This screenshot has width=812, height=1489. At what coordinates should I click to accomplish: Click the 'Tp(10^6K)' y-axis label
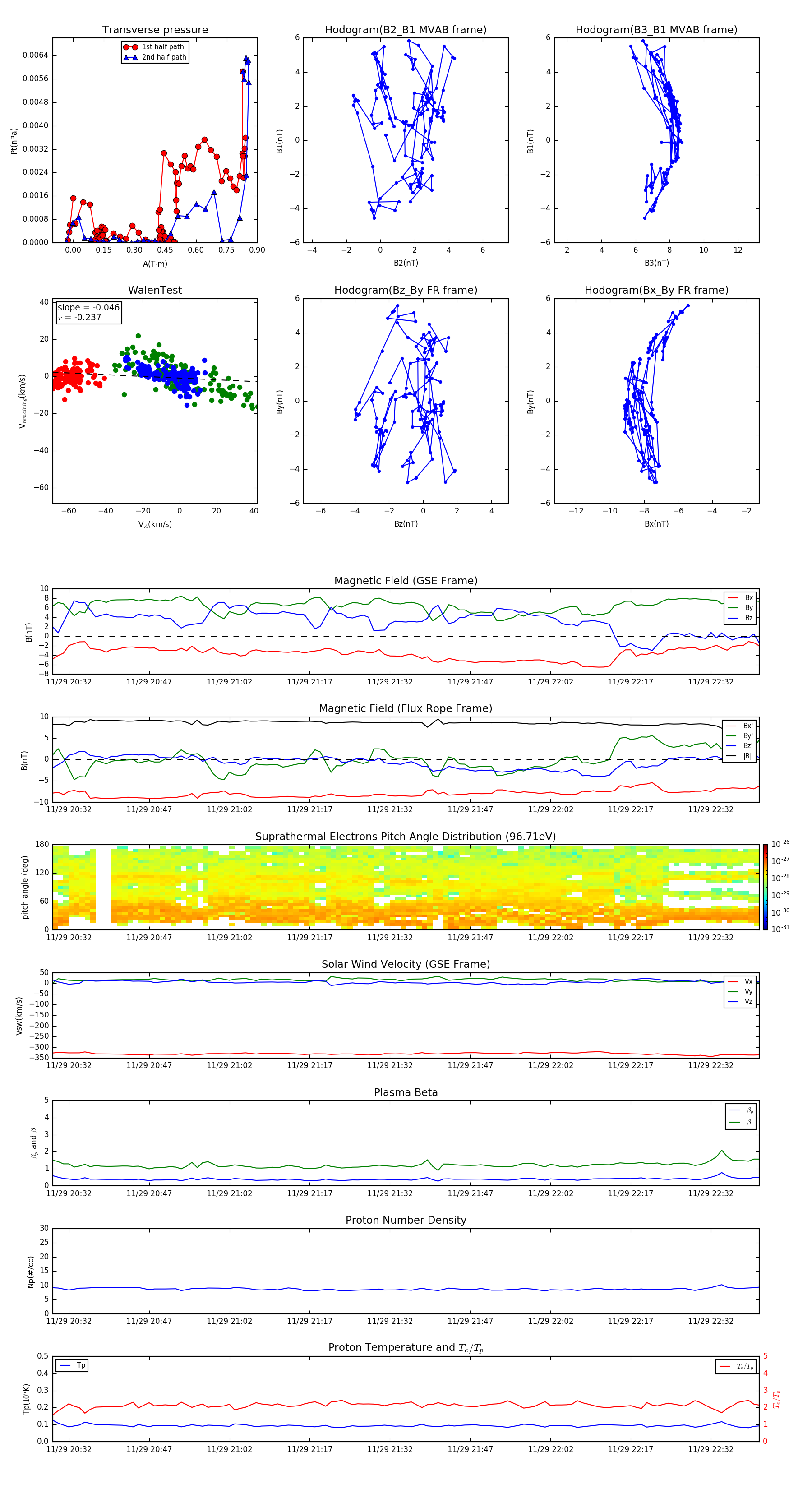(x=26, y=1399)
